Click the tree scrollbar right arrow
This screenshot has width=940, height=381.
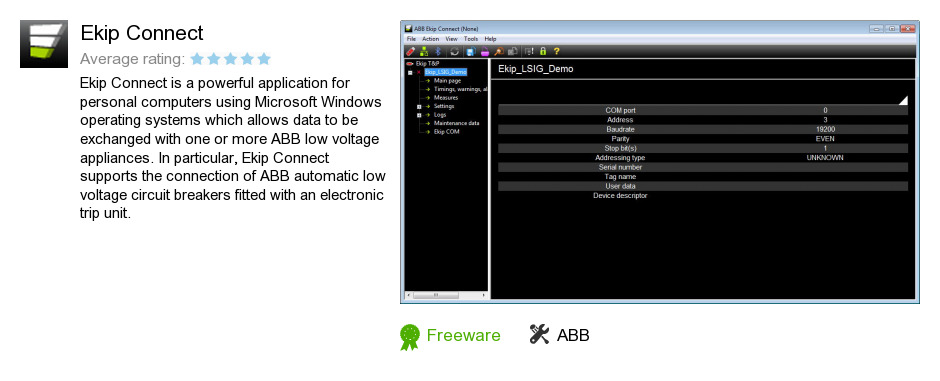pyautogui.click(x=484, y=295)
